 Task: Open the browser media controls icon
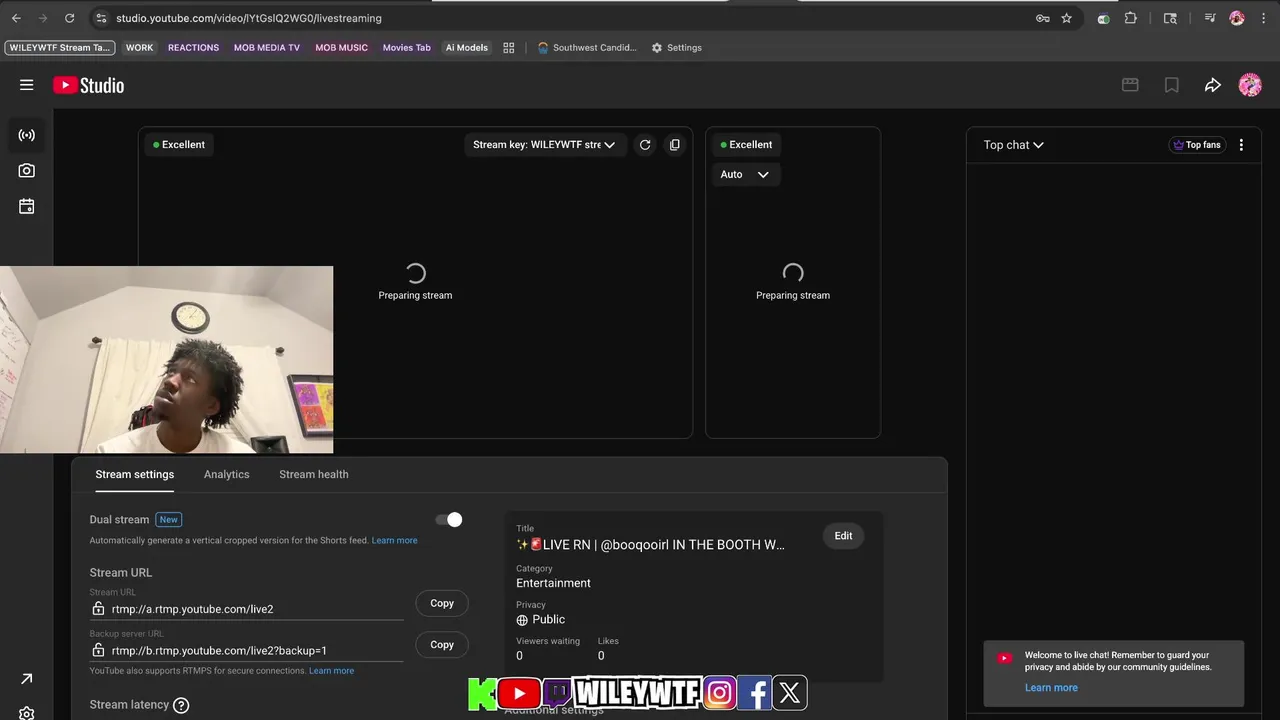tap(1210, 18)
